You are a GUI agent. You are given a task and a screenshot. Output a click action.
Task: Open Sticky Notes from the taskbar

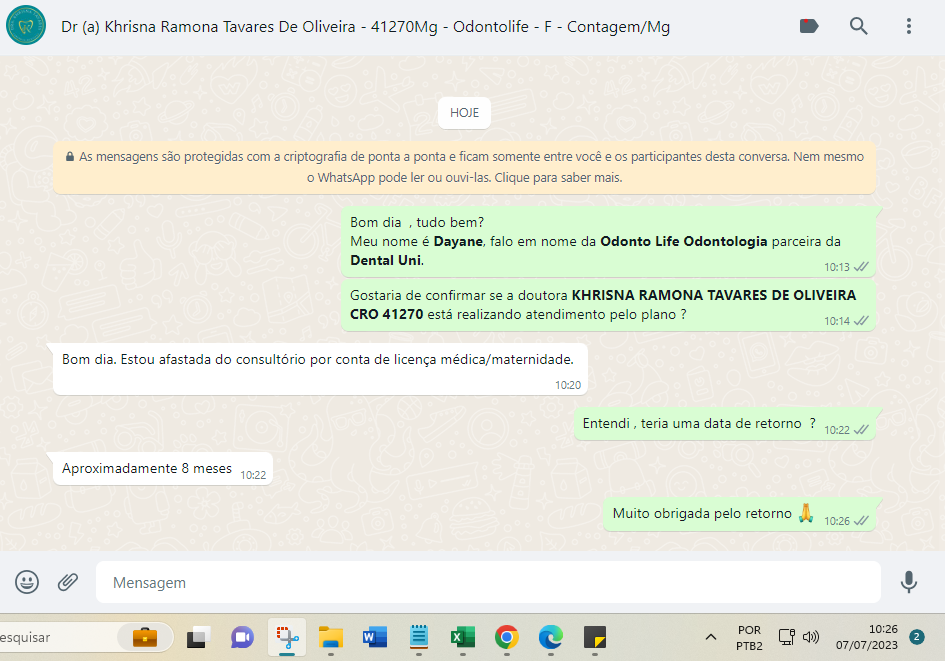(x=595, y=637)
